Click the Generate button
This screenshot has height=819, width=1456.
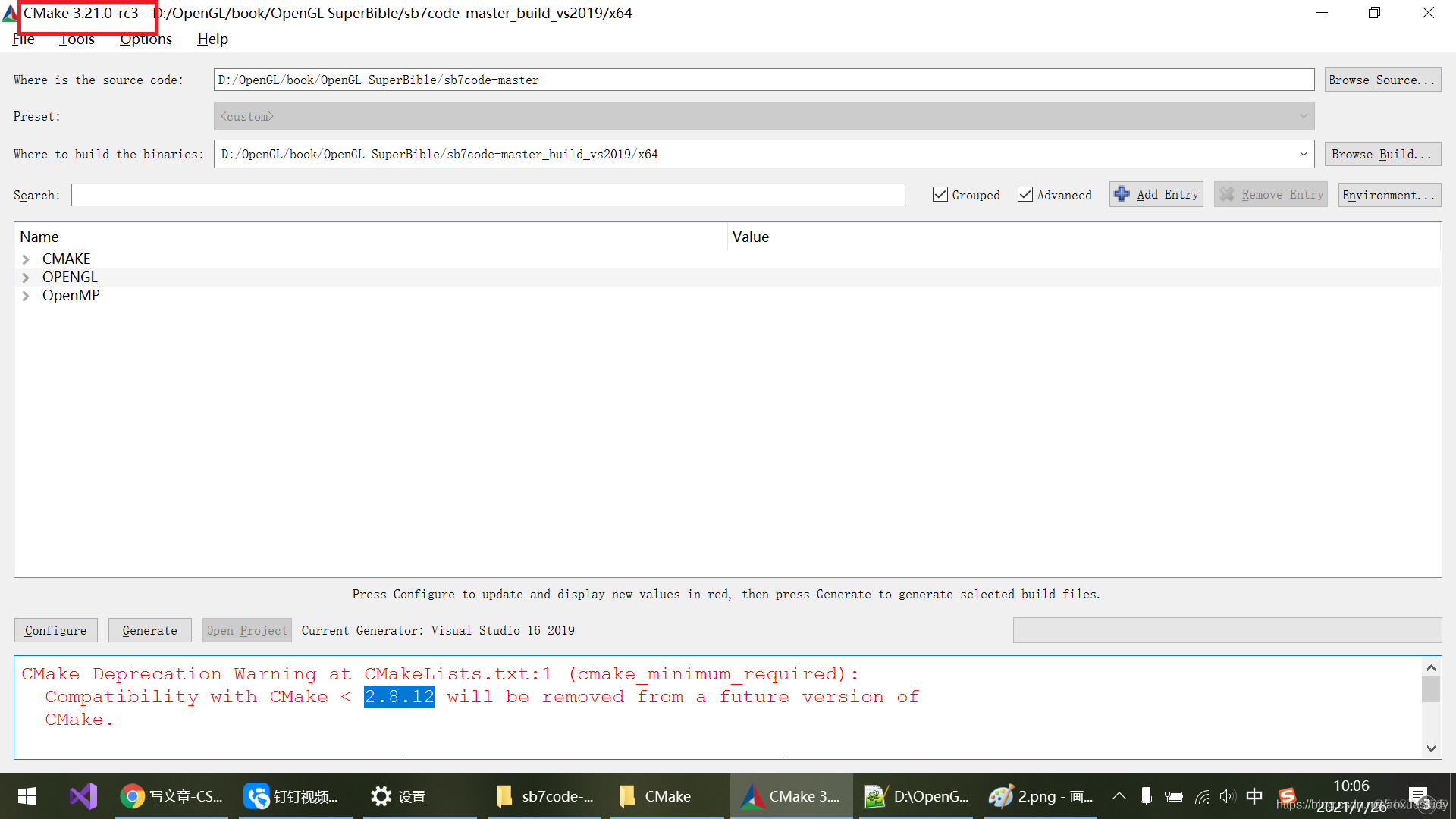[x=149, y=630]
